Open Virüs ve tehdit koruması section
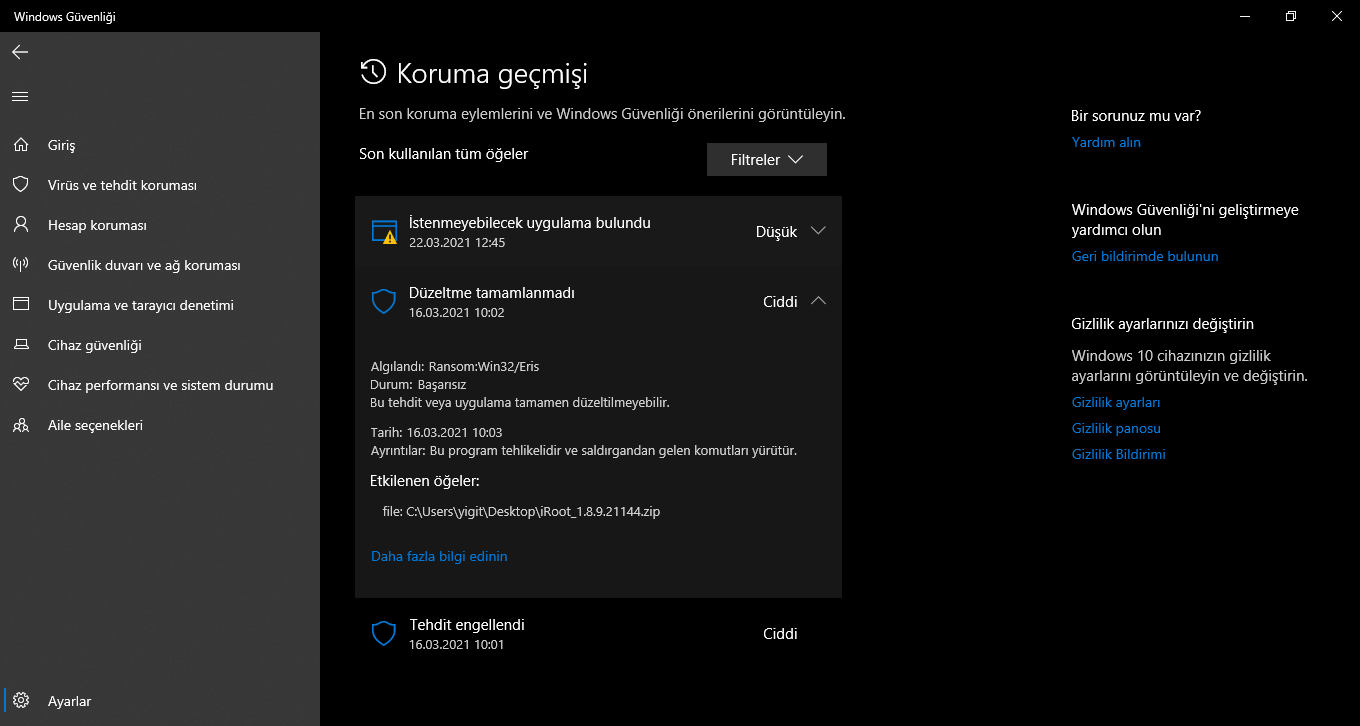The image size is (1360, 726). (x=160, y=185)
